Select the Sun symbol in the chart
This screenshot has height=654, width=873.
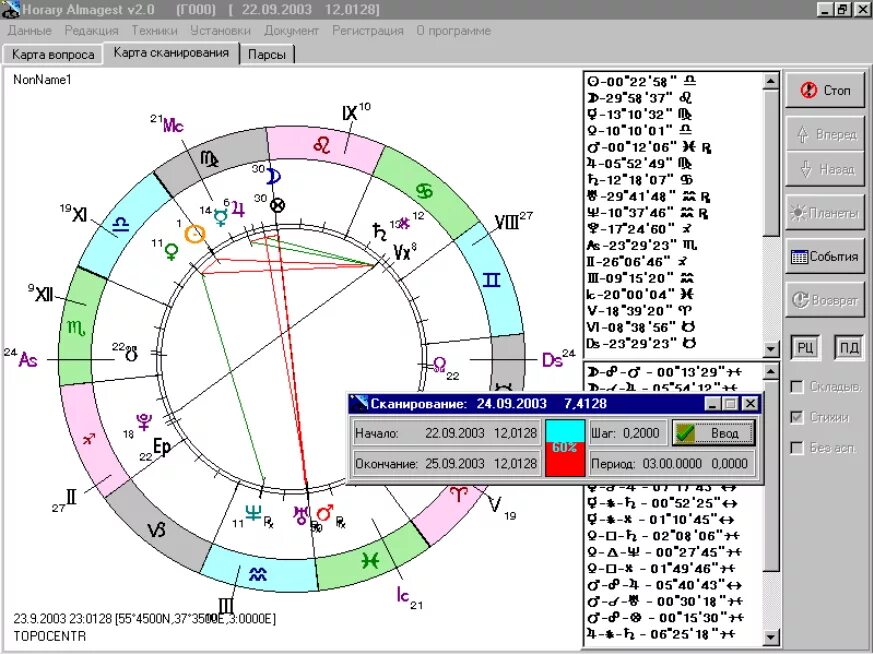[x=195, y=234]
